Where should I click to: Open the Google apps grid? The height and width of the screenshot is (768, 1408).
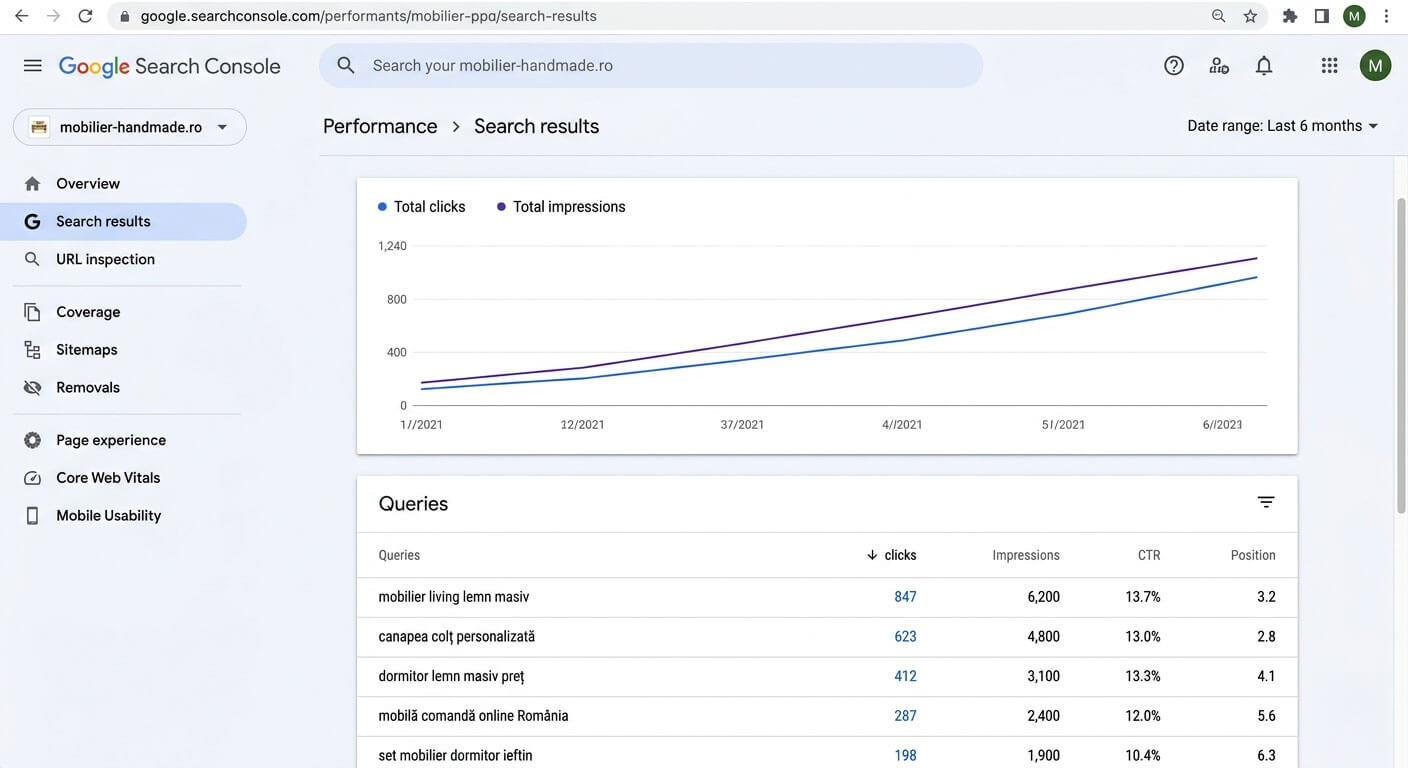[x=1329, y=66]
